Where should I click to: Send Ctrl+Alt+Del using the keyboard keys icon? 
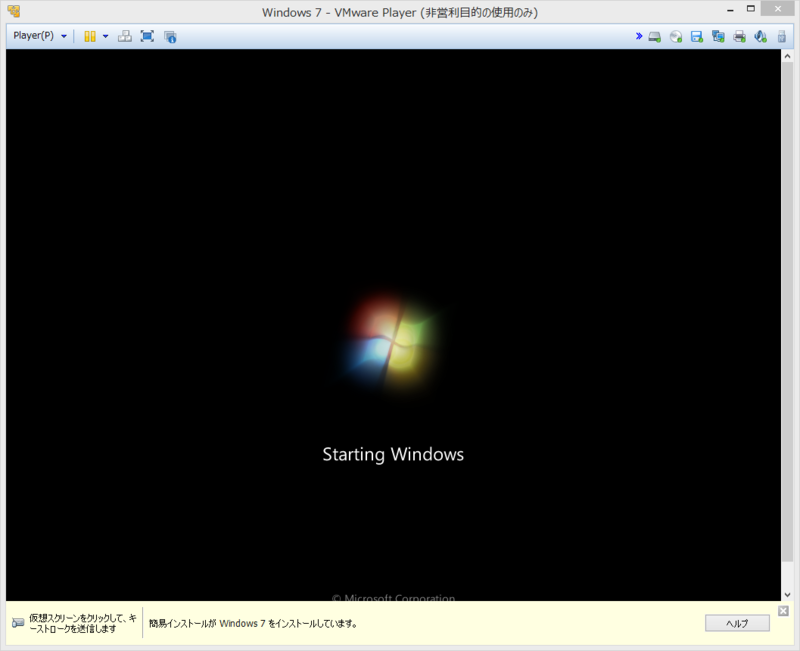tap(124, 36)
